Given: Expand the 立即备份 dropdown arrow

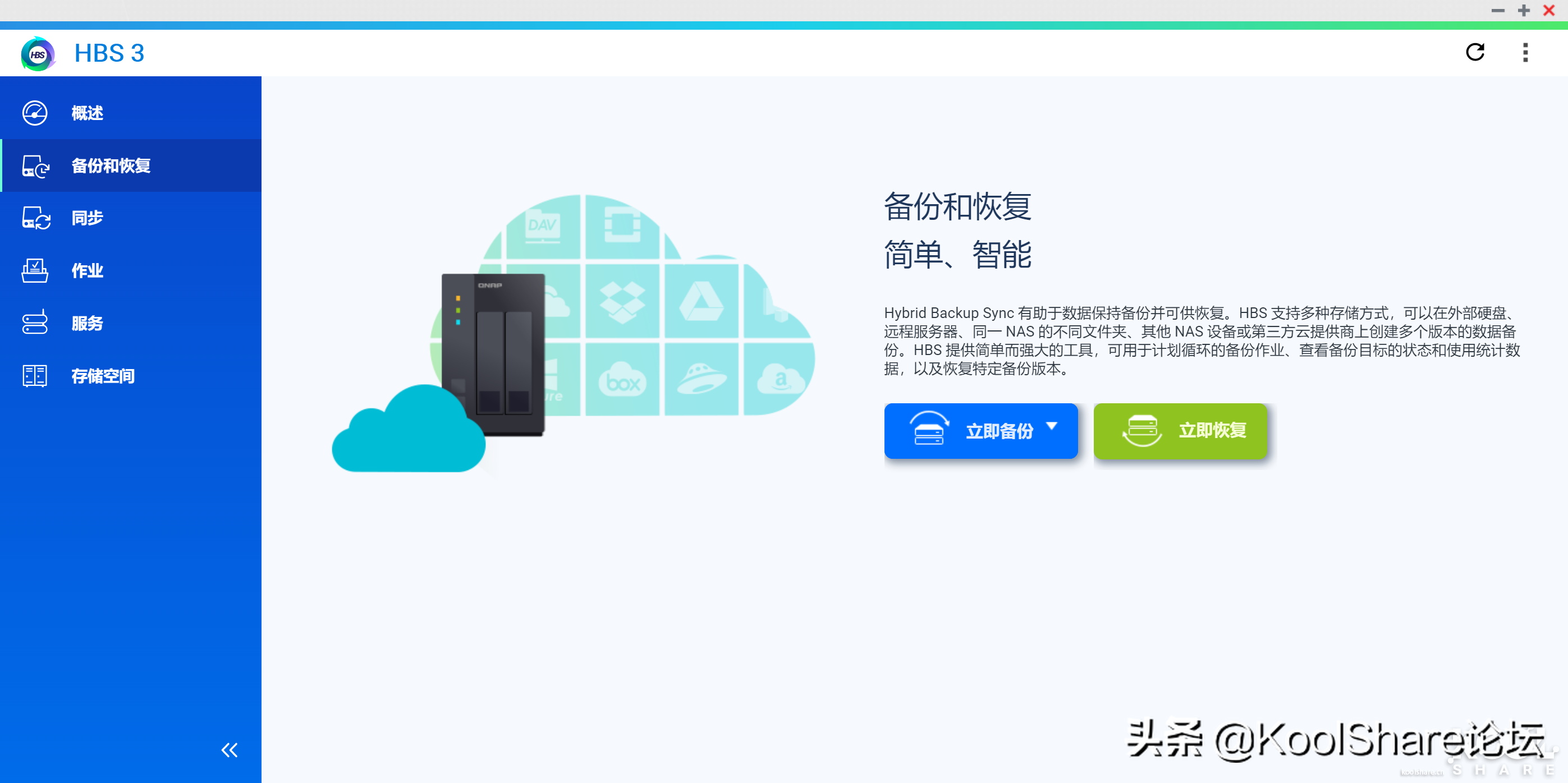Looking at the screenshot, I should [x=1051, y=426].
